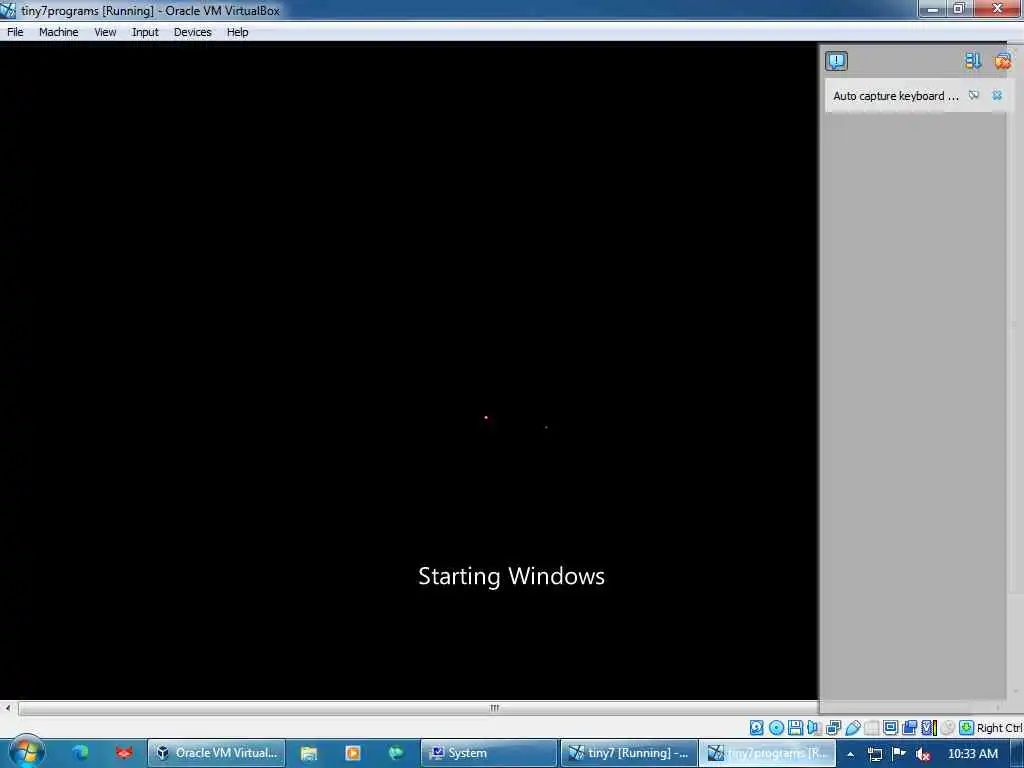Click the shared folders status icon

pyautogui.click(x=871, y=728)
